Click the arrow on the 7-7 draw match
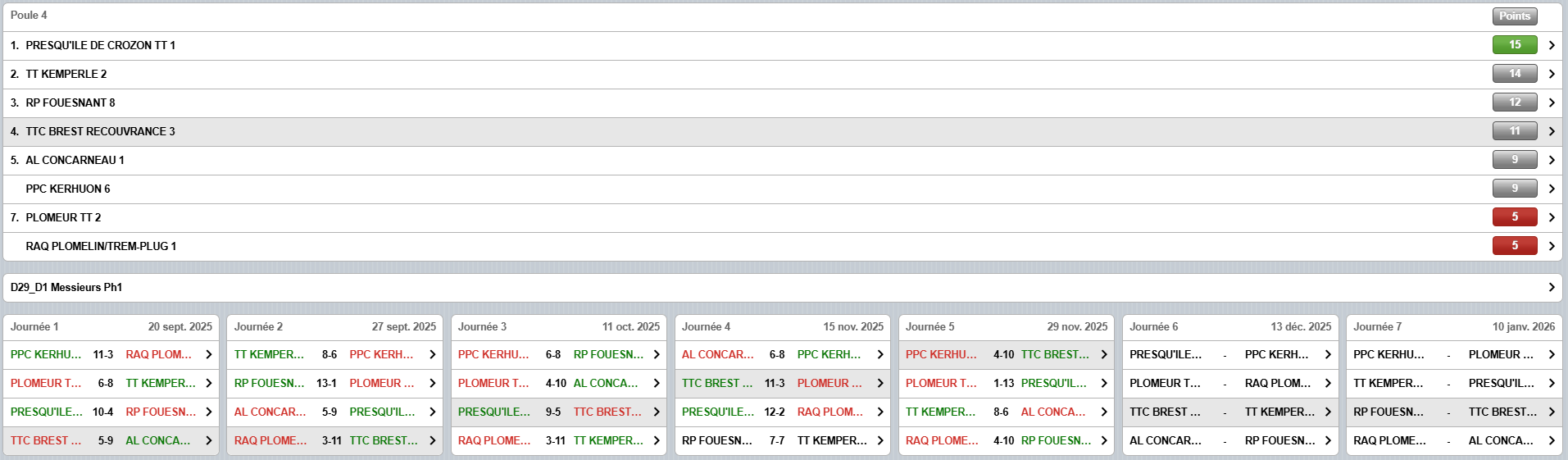The height and width of the screenshot is (460, 1568). click(x=879, y=440)
